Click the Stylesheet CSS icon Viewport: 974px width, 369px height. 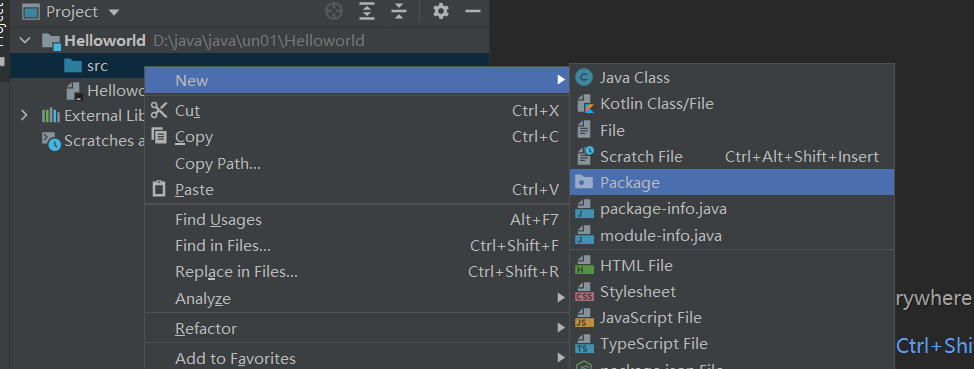585,291
